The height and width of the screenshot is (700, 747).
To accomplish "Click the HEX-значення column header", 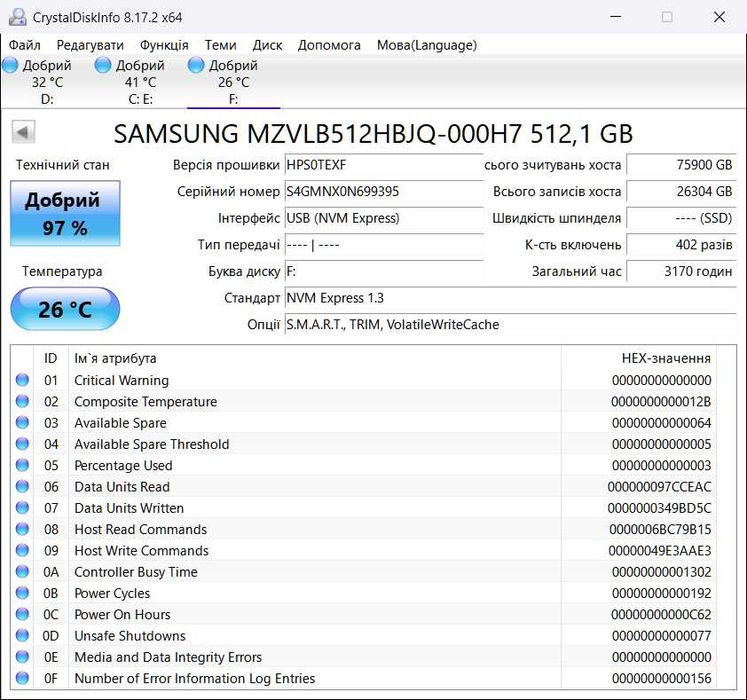I will pos(639,358).
